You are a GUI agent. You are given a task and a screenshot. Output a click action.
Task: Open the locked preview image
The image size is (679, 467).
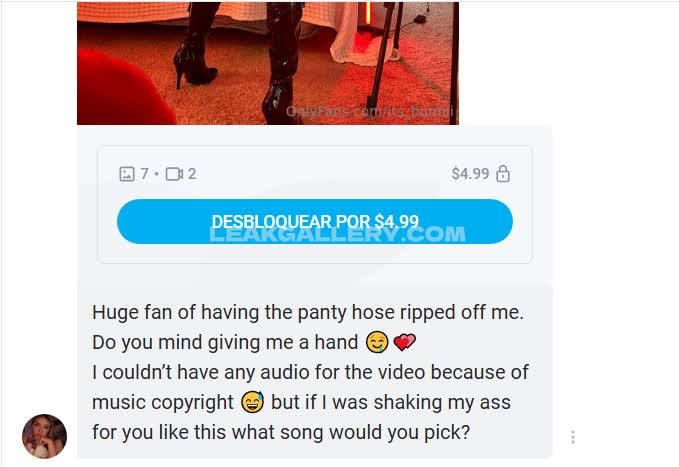(x=268, y=63)
